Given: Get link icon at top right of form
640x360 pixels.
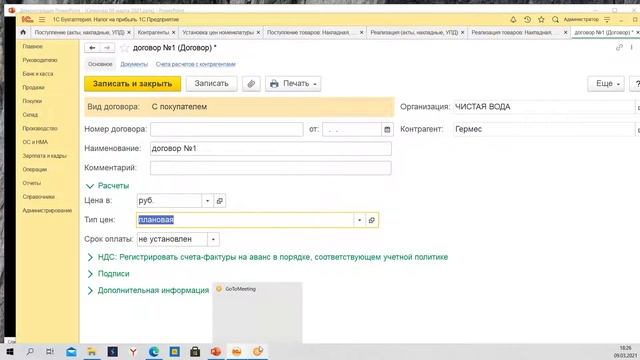Looking at the screenshot, I should 619,47.
